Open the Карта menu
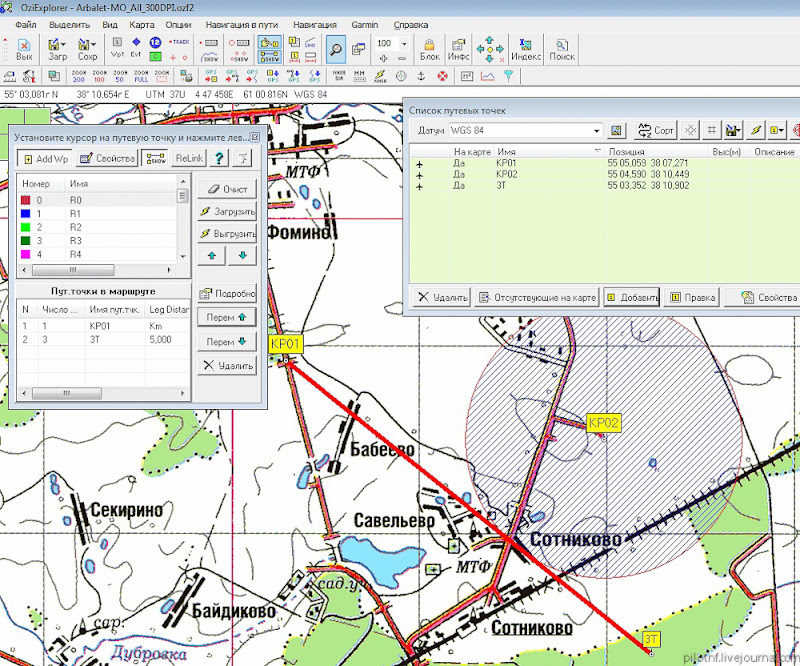 [x=141, y=24]
